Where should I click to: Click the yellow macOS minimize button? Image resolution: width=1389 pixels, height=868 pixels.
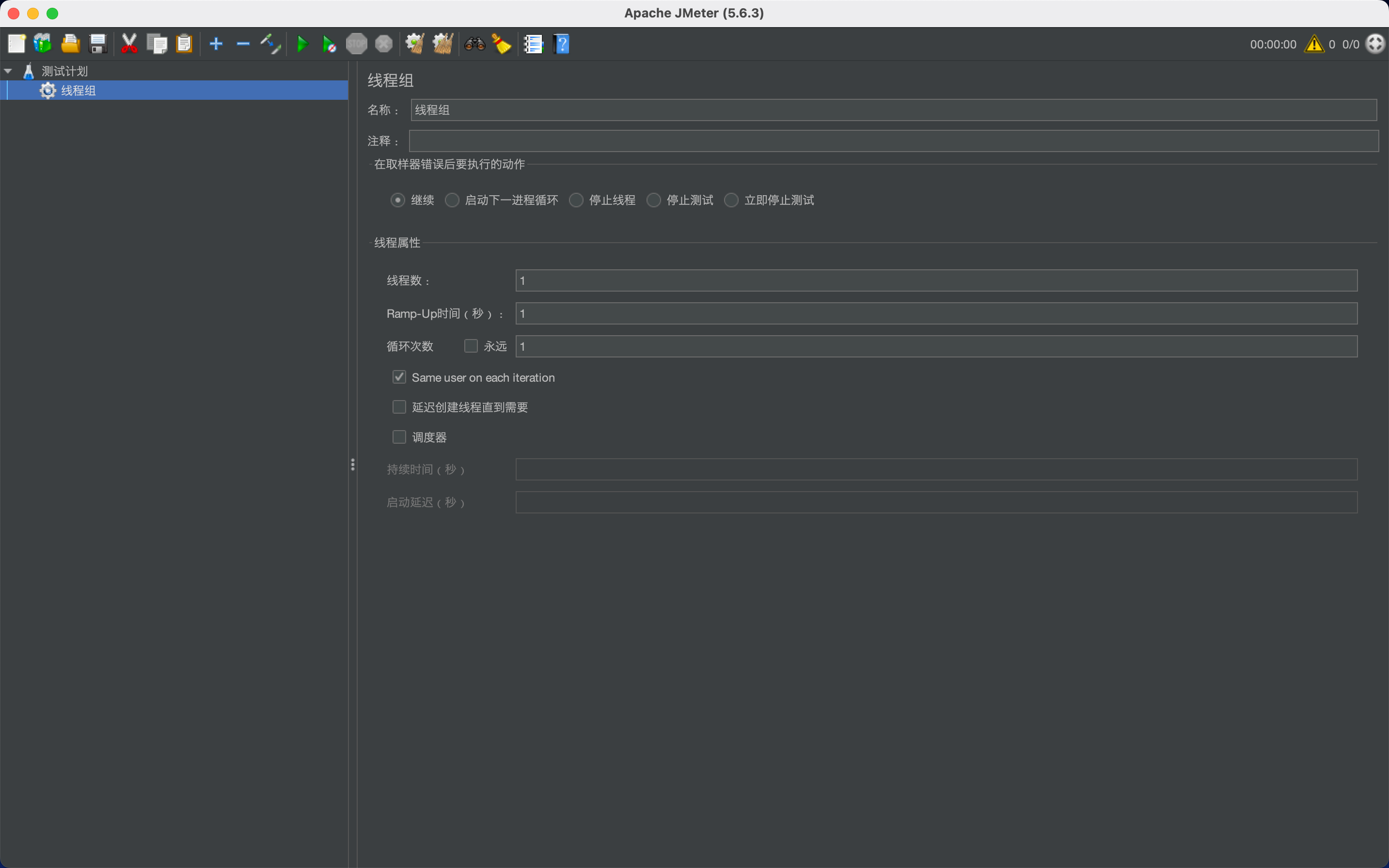click(33, 13)
